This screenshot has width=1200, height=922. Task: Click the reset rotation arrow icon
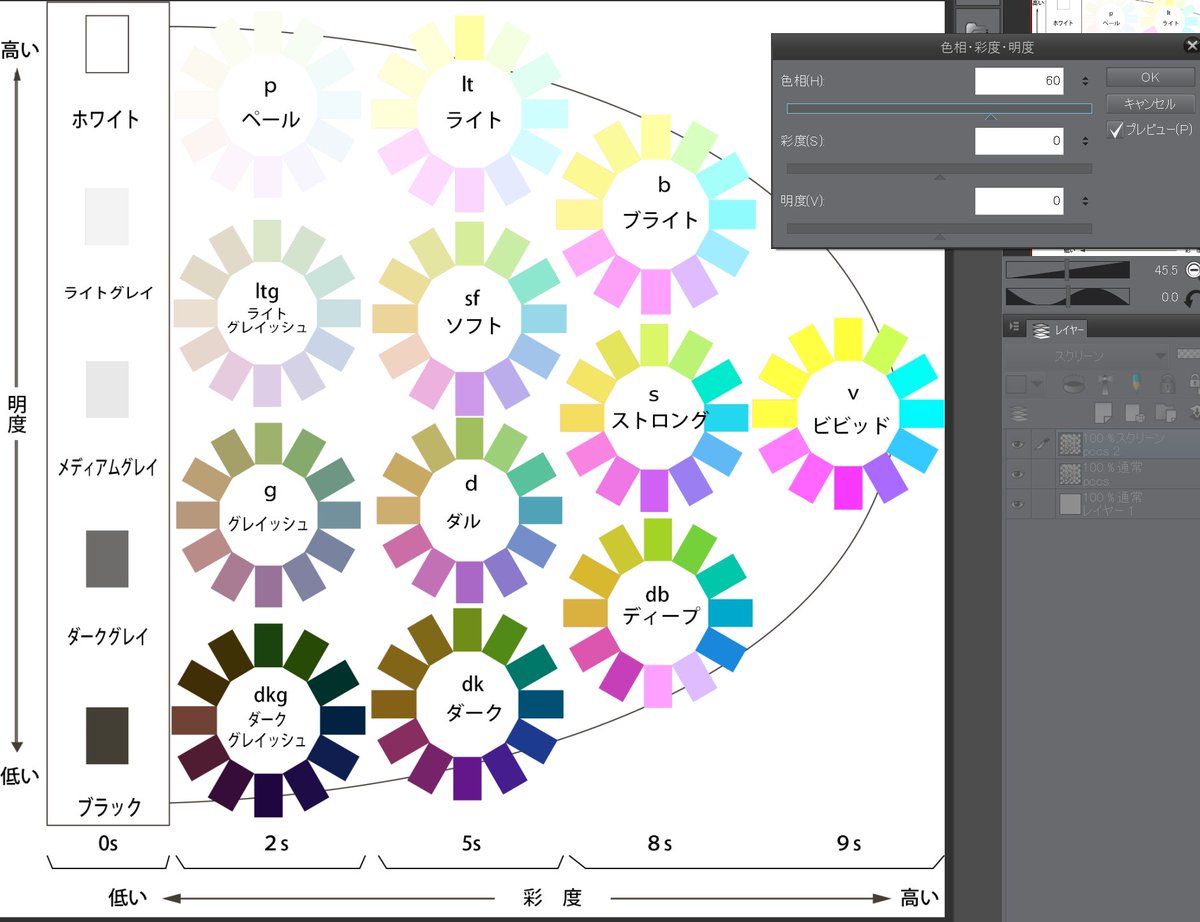(x=1192, y=298)
